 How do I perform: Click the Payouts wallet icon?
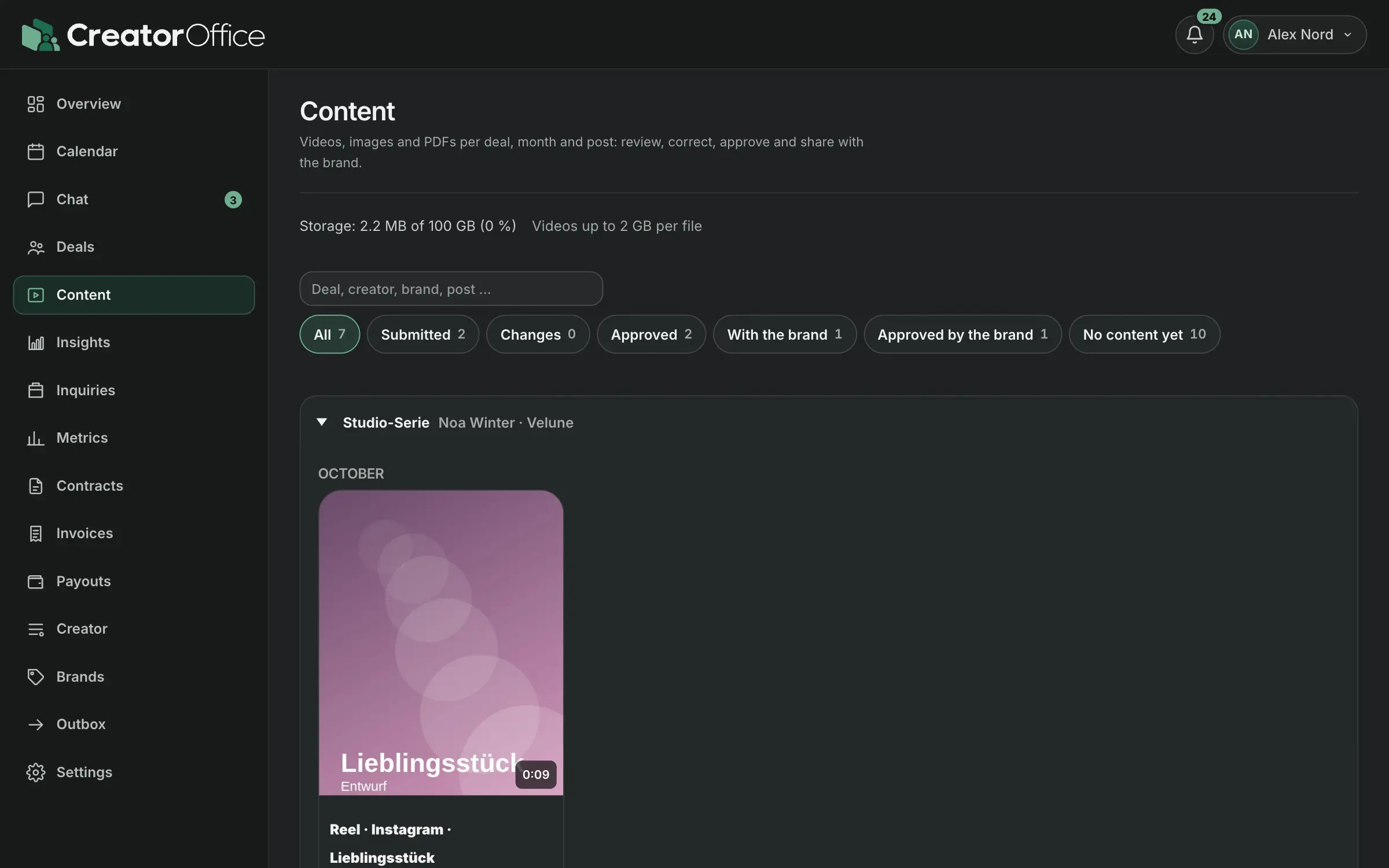pos(36,582)
